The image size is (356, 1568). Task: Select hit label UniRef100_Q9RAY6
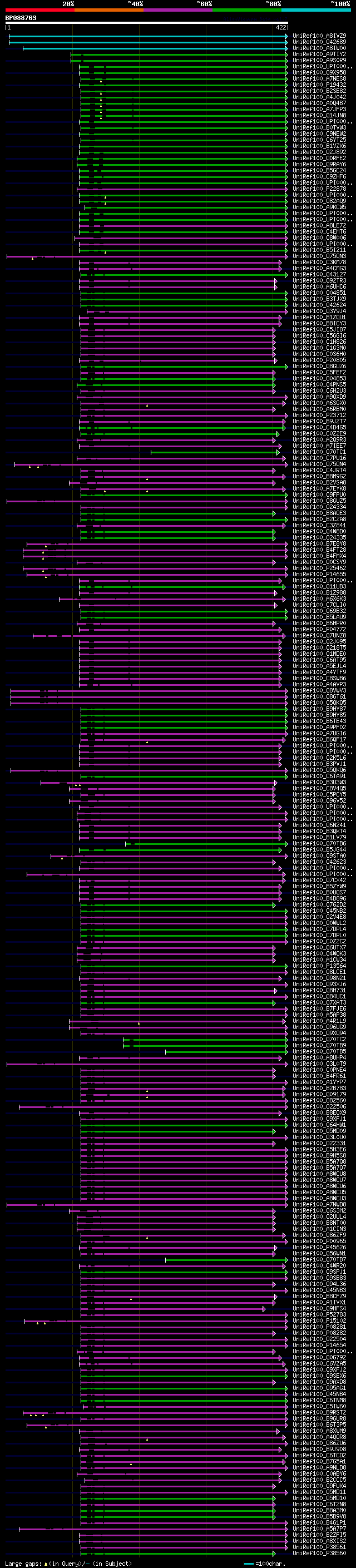[319, 164]
